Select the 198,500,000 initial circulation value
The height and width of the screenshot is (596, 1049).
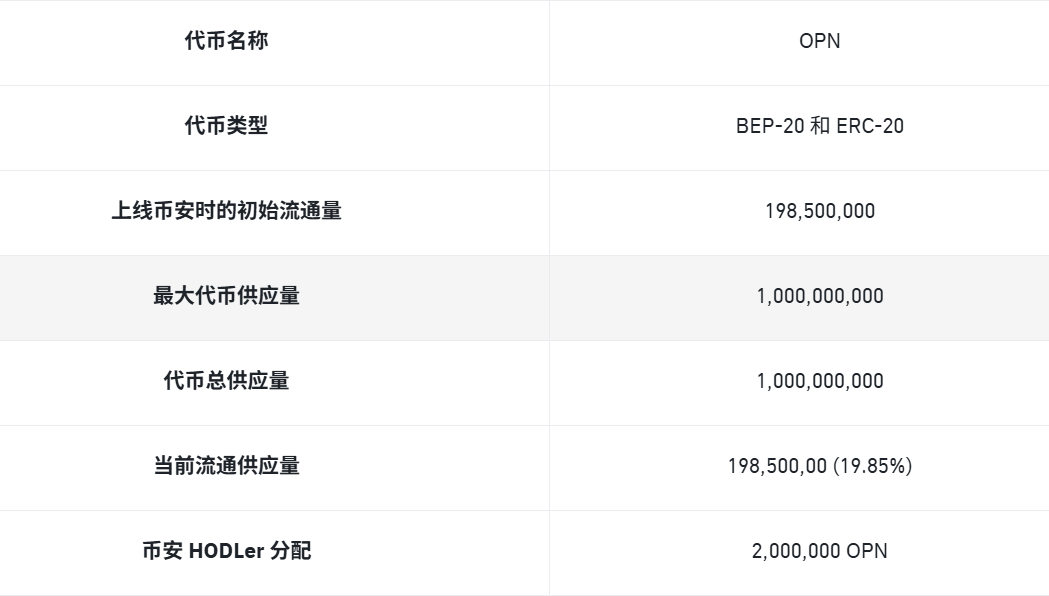coord(819,211)
